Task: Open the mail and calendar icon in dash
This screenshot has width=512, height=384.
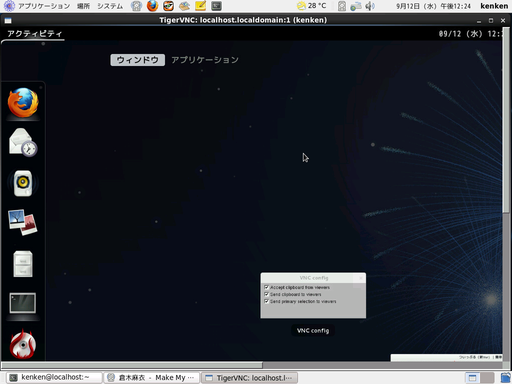Action: point(23,142)
